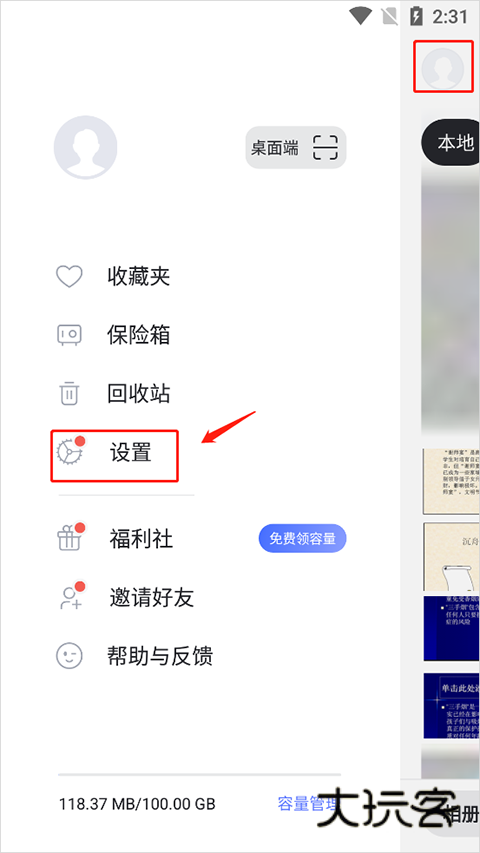480x853 pixels.
Task: Click the 桌面端 button
Action: 296,147
